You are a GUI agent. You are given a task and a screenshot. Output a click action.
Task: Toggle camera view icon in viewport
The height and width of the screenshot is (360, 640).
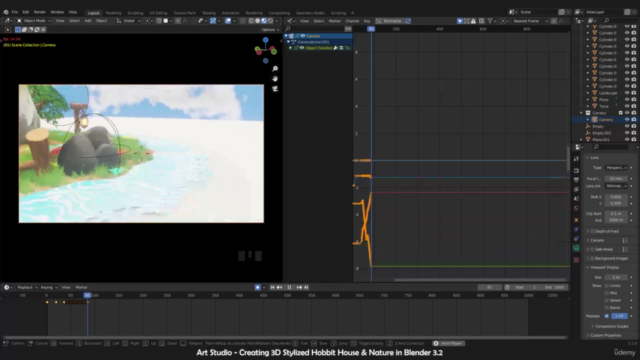pyautogui.click(x=275, y=89)
